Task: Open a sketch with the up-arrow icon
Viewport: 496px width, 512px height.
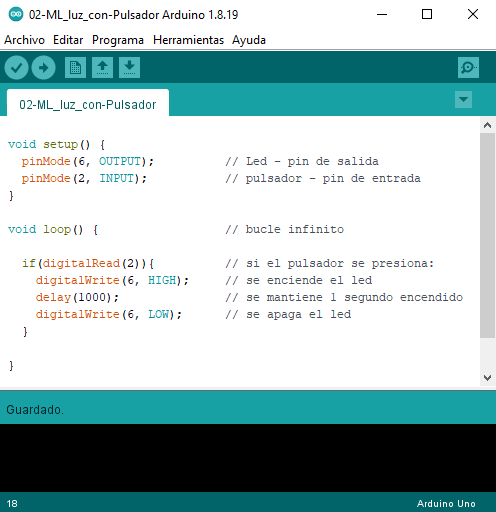Action: click(102, 68)
